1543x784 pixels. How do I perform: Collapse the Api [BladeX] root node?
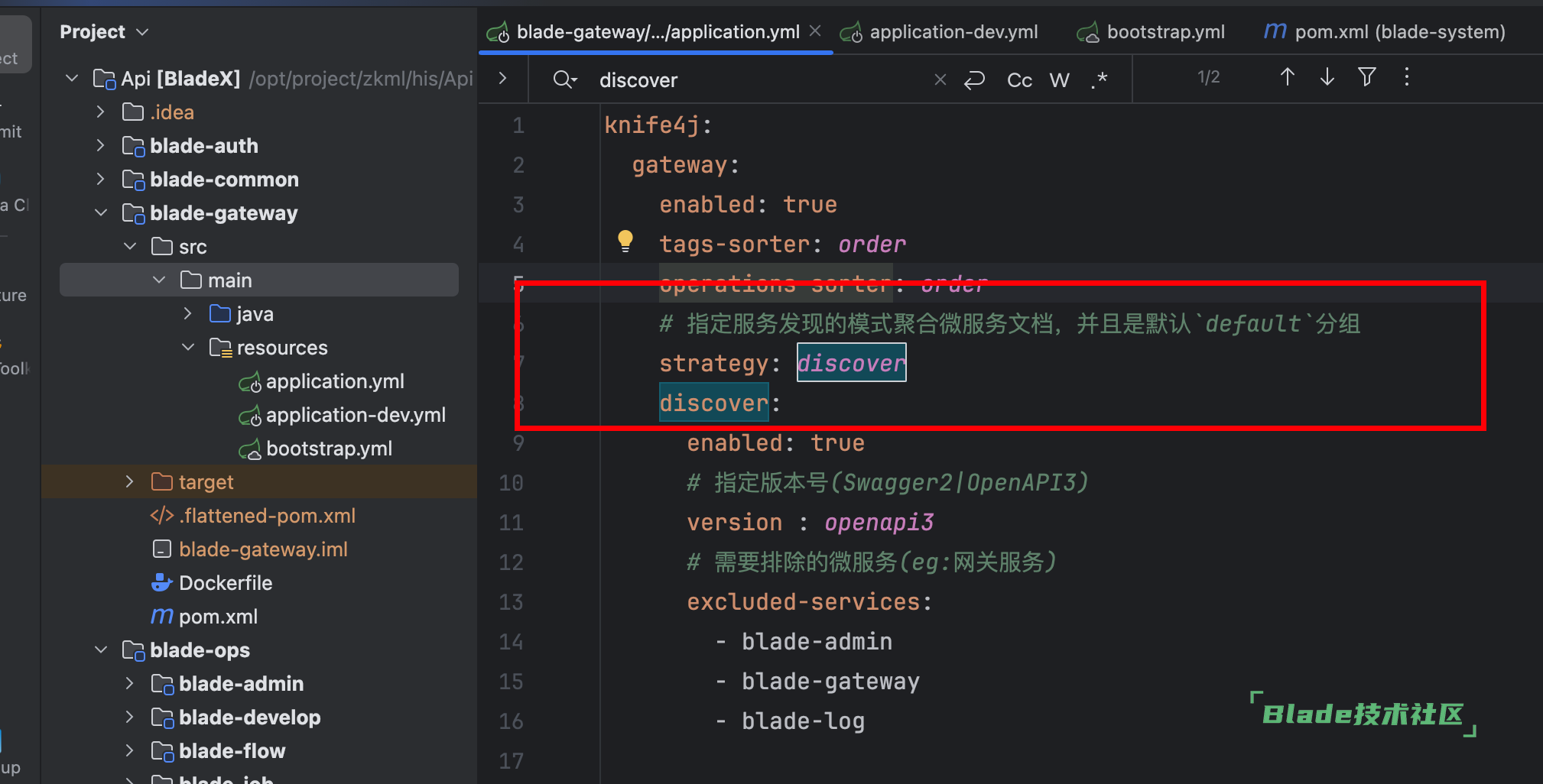(x=72, y=79)
